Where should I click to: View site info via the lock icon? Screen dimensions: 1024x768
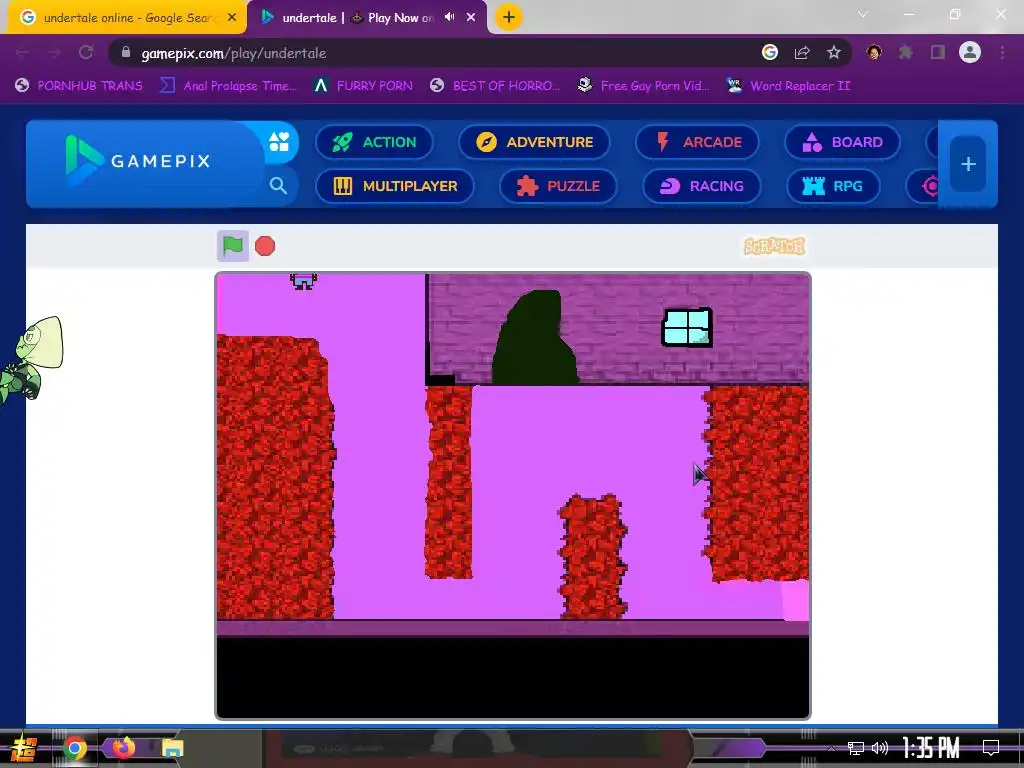(126, 53)
